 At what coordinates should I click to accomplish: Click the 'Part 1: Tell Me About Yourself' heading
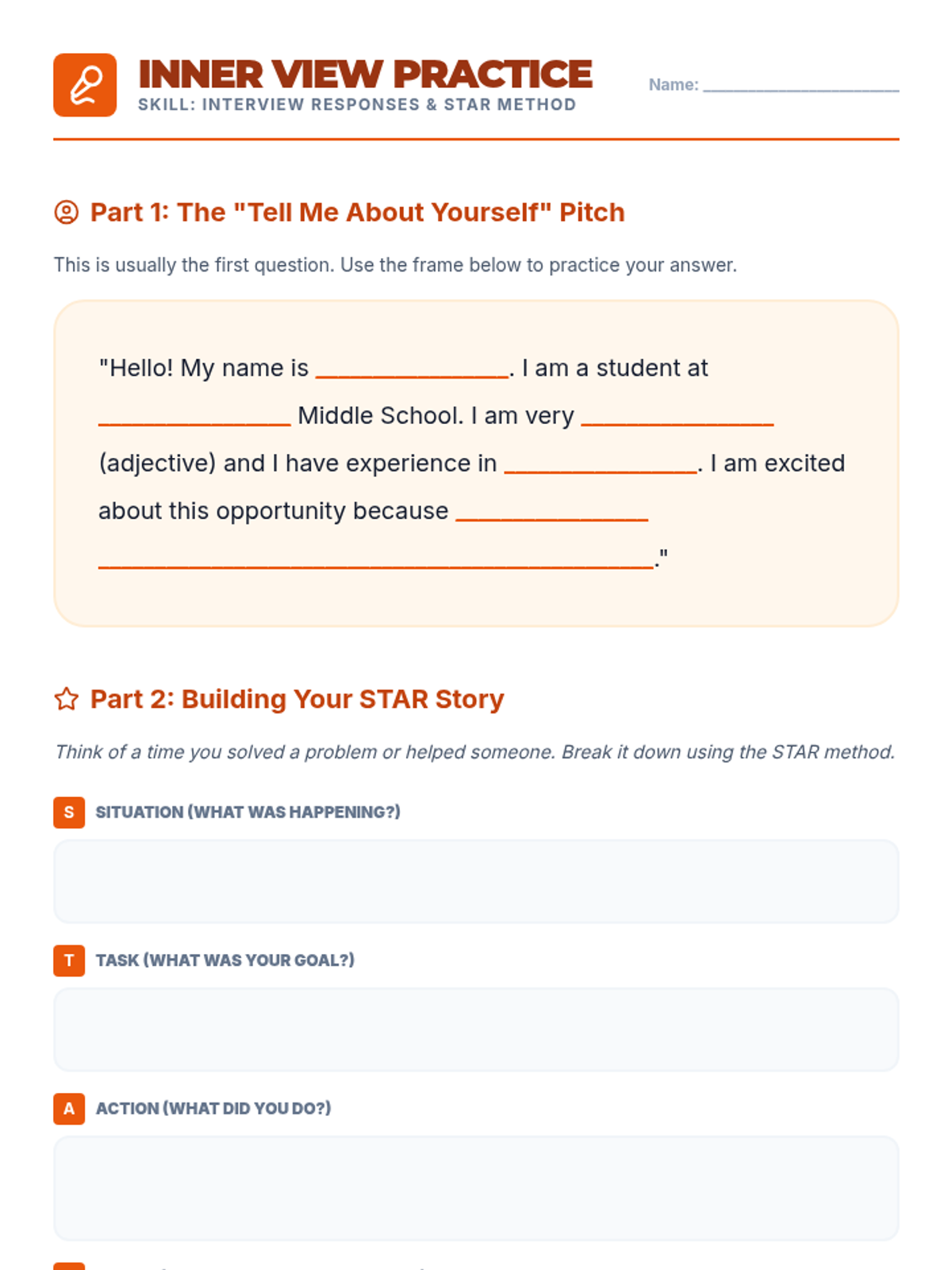click(x=358, y=213)
